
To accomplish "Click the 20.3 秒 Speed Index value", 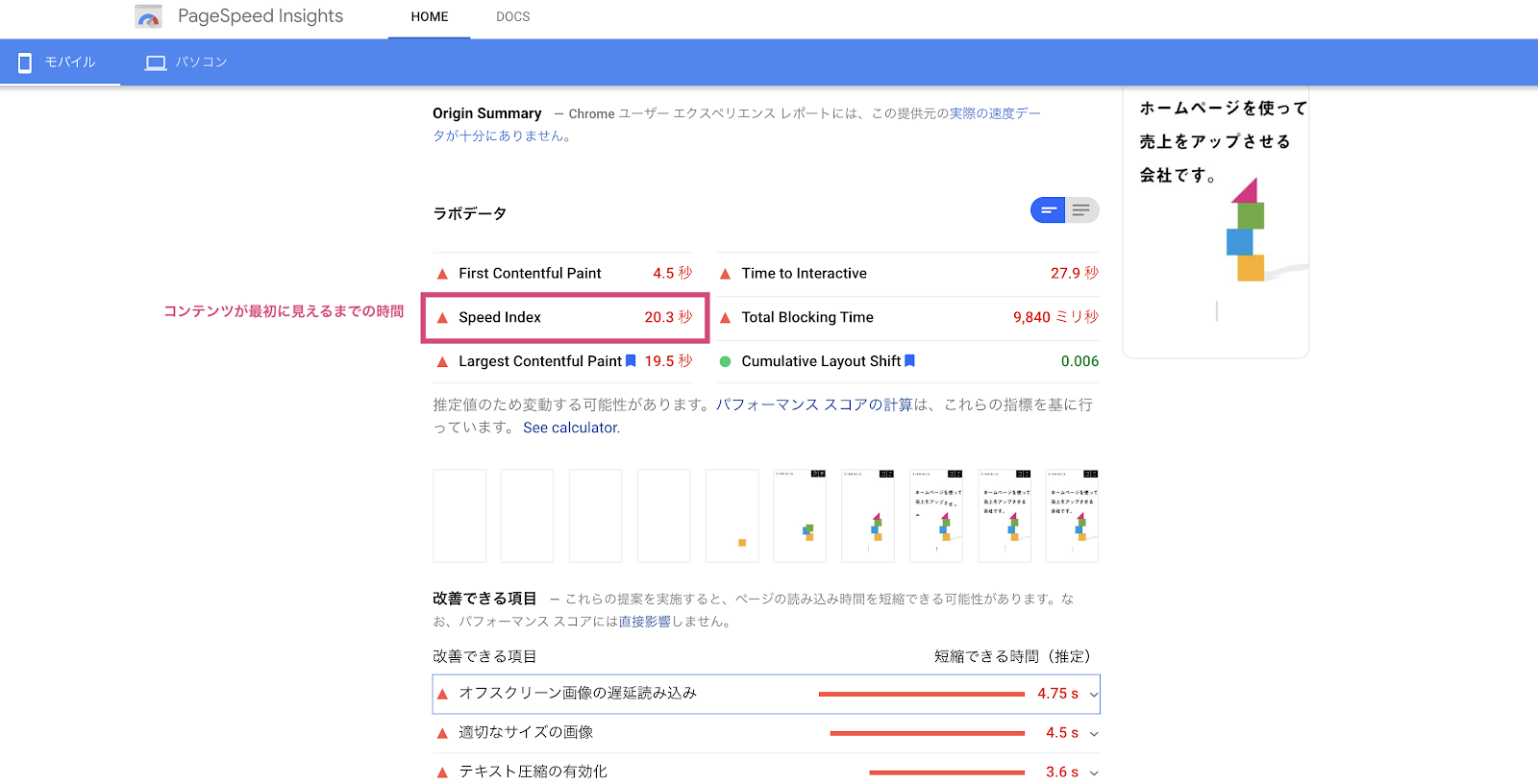I will (668, 317).
